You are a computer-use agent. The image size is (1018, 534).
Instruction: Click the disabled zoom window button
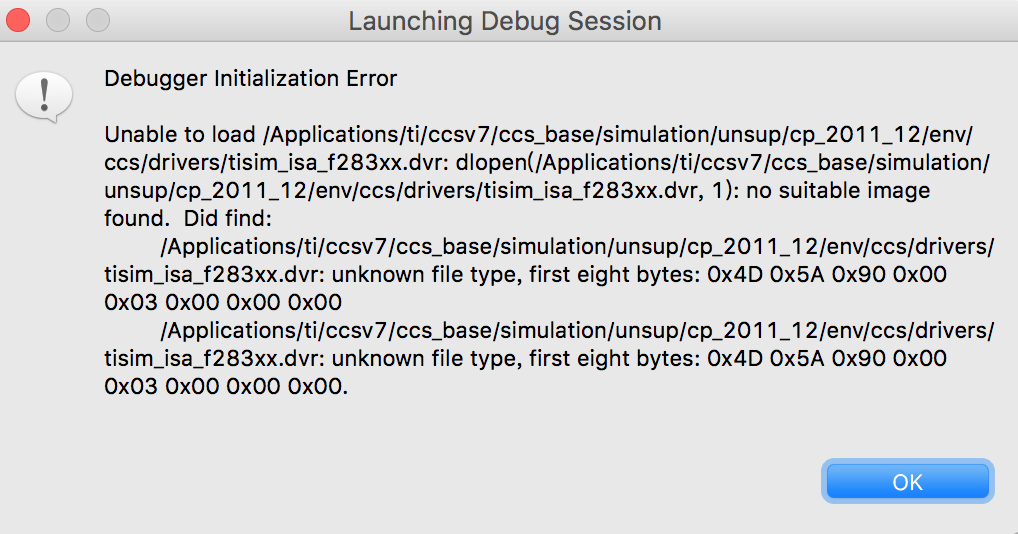97,20
